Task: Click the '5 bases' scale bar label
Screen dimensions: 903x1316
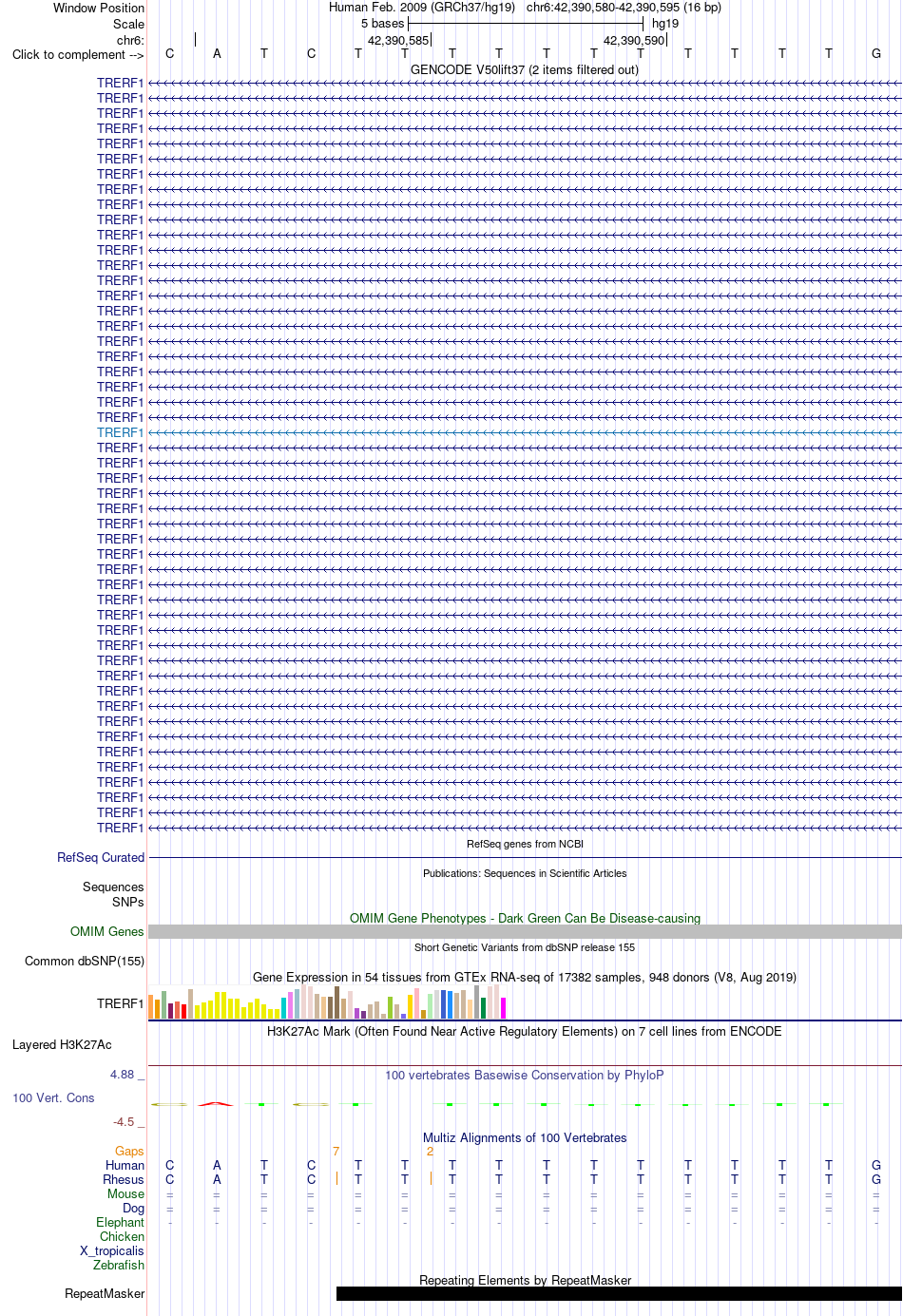Action: point(382,23)
